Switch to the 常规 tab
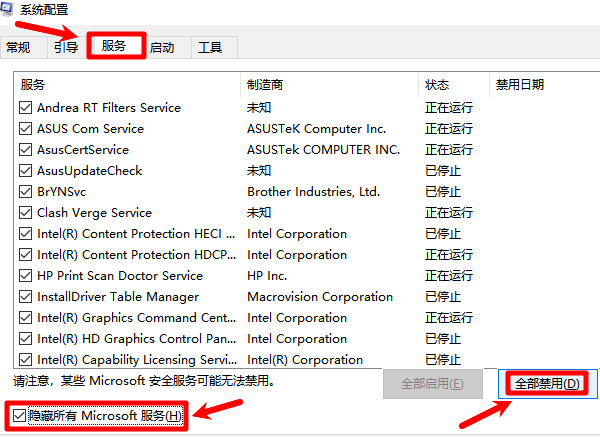 click(19, 47)
